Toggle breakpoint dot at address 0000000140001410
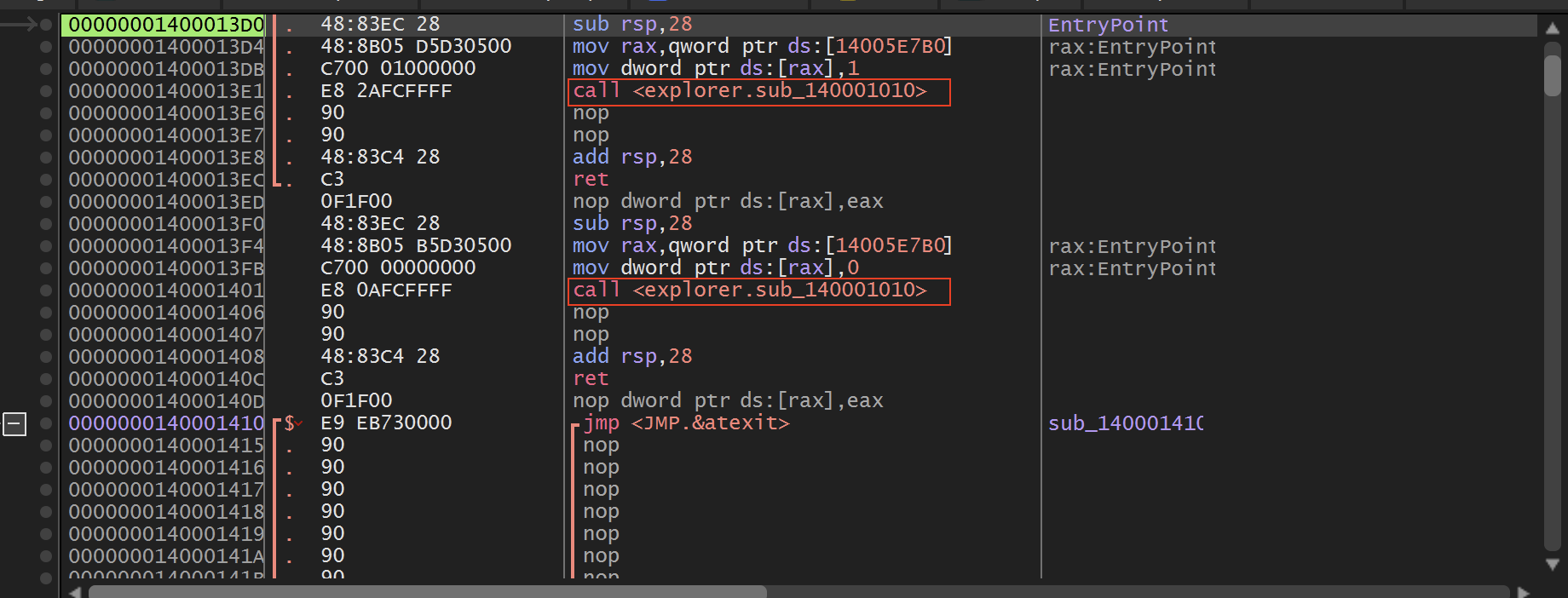This screenshot has width=1568, height=598. [x=46, y=423]
